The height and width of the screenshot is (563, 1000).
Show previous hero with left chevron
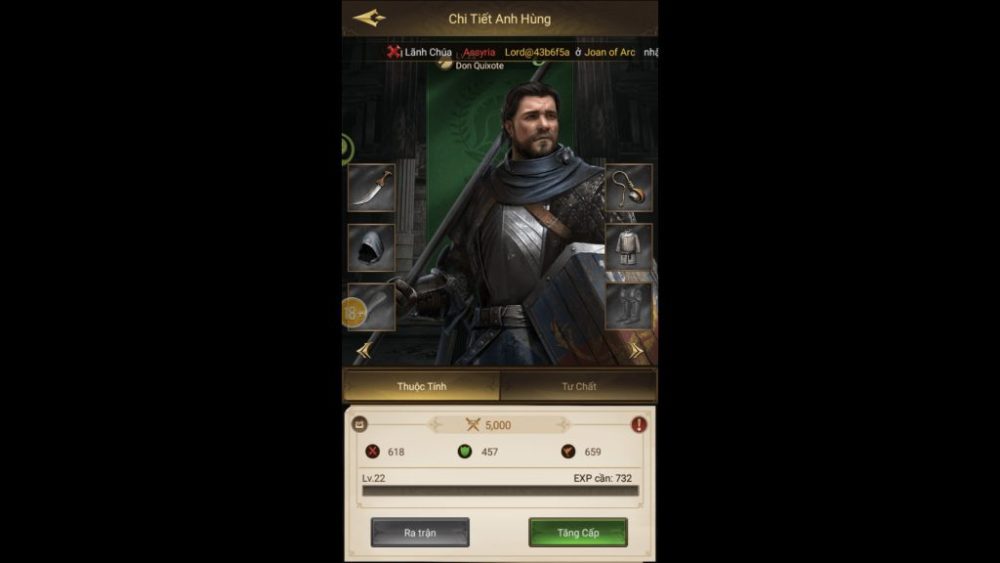point(364,350)
